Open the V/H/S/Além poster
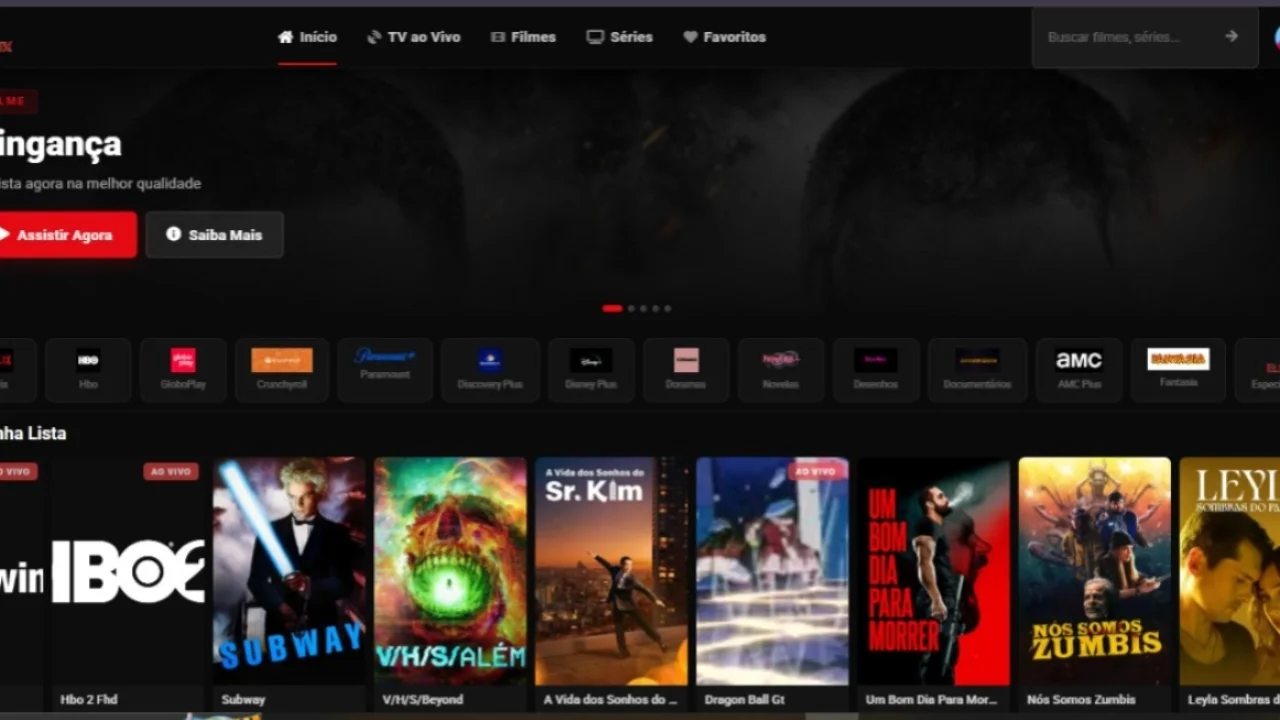Image resolution: width=1280 pixels, height=720 pixels. point(451,571)
